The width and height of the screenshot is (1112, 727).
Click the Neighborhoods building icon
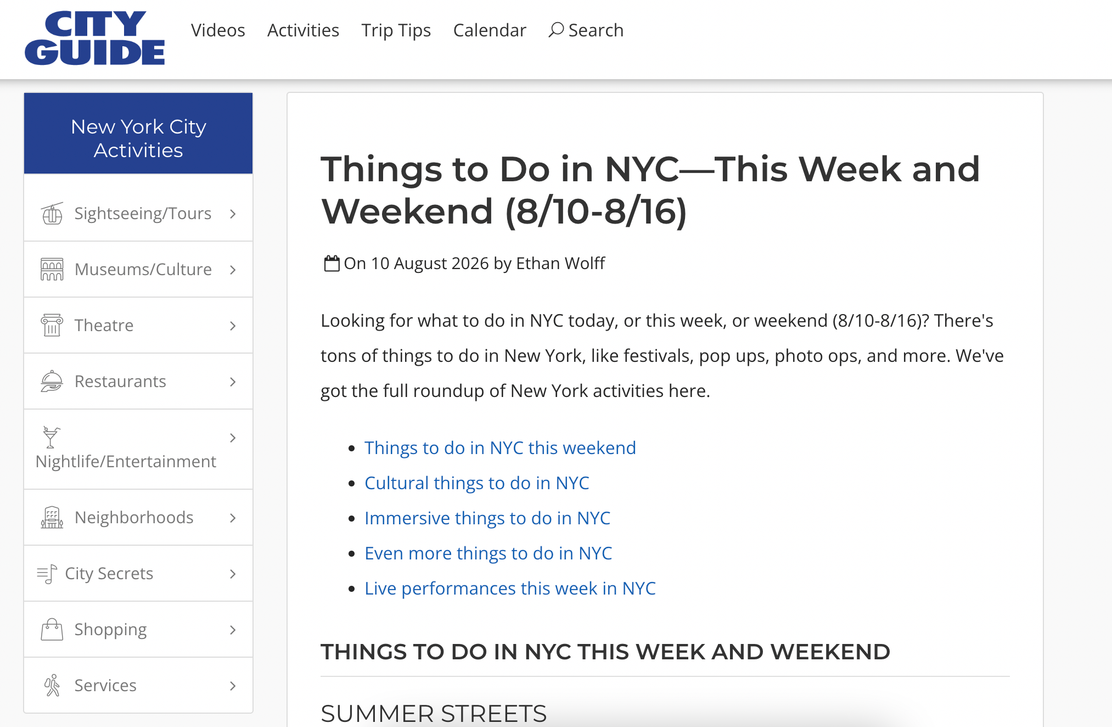[52, 518]
